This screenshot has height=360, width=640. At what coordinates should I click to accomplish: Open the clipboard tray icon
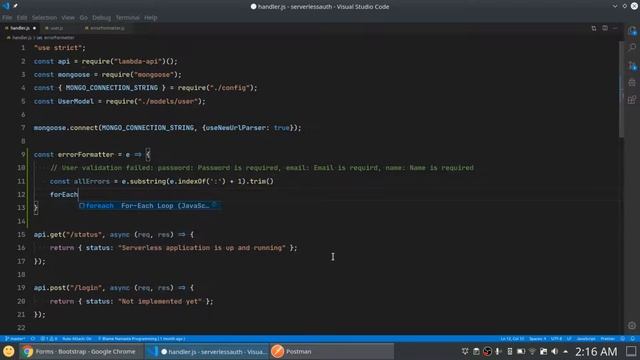pyautogui.click(x=476, y=351)
